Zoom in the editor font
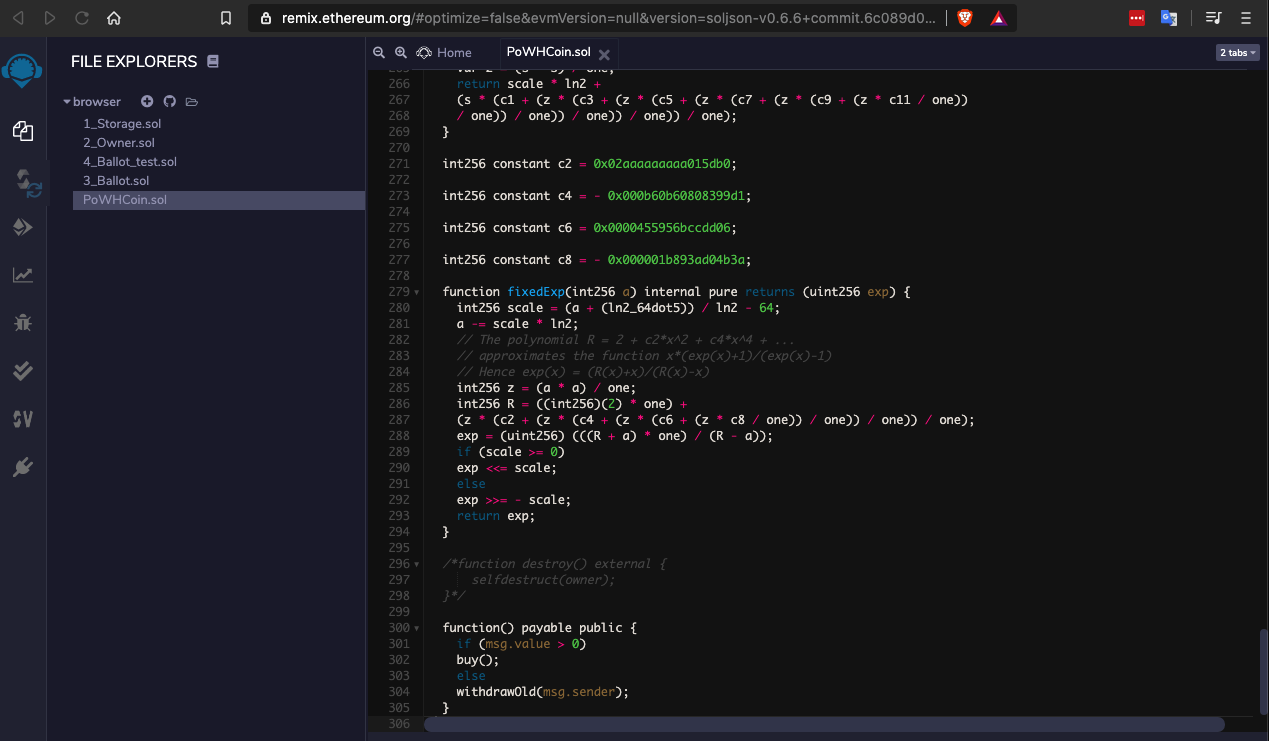The image size is (1269, 741). click(401, 52)
